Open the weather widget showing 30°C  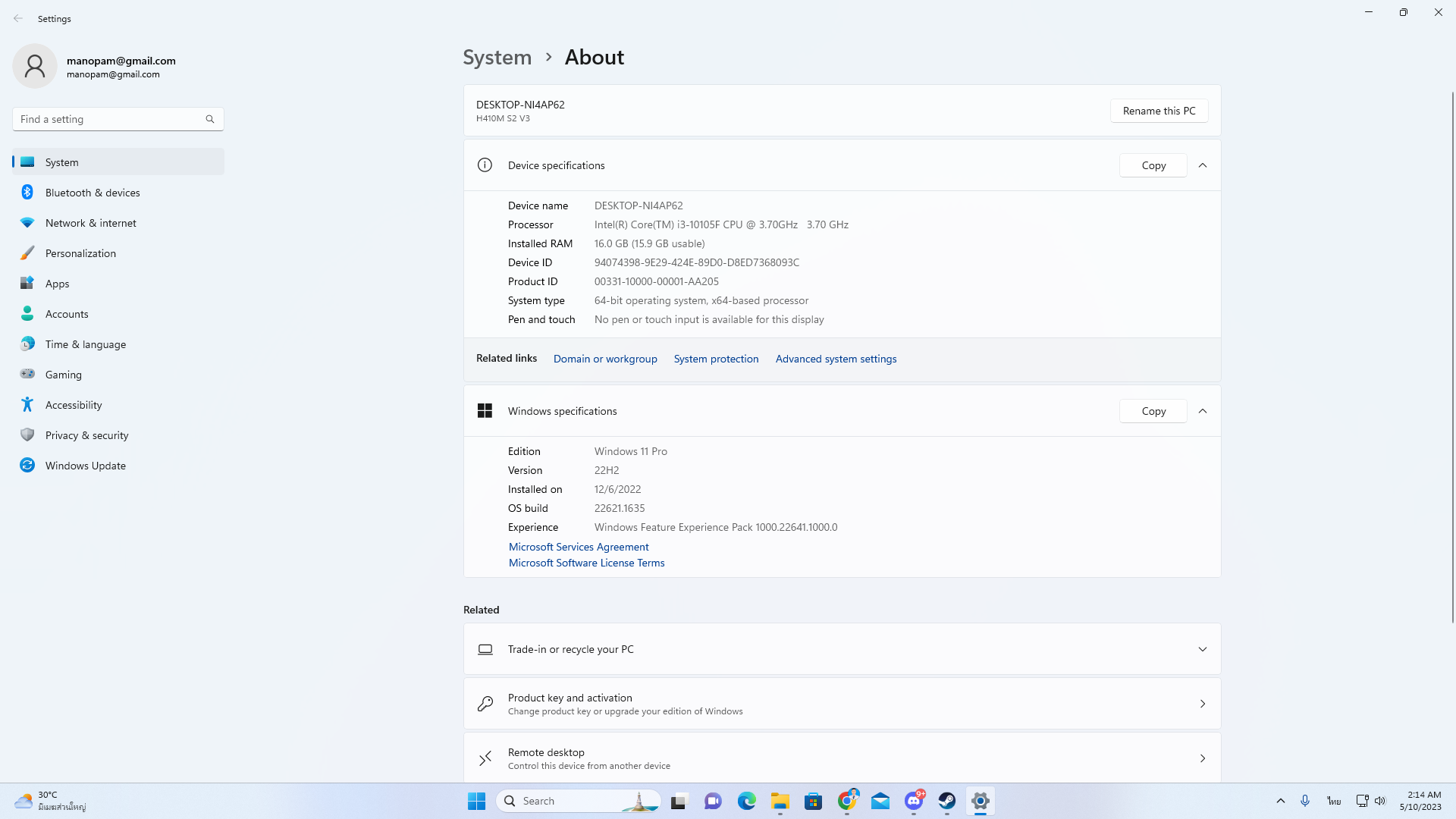pos(52,801)
